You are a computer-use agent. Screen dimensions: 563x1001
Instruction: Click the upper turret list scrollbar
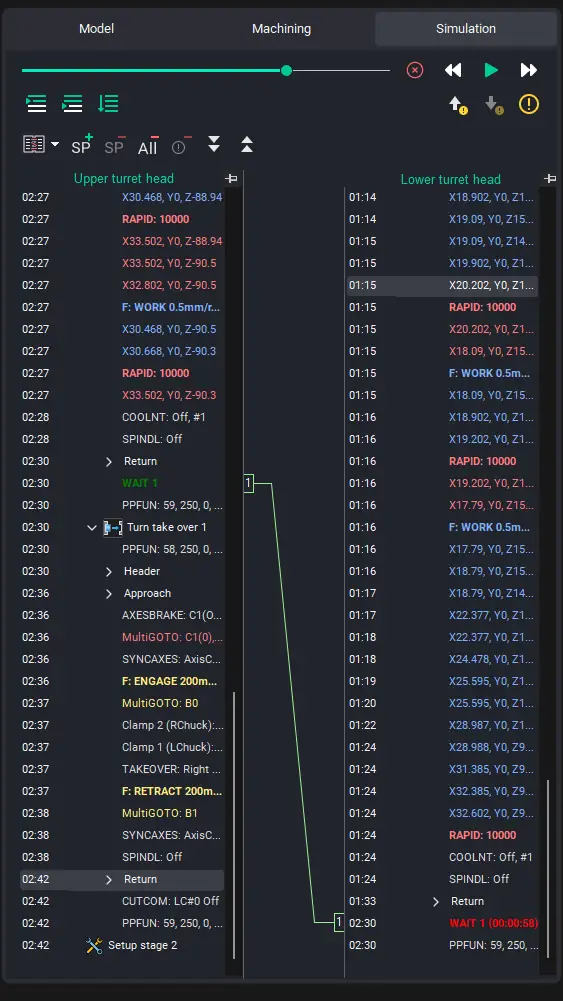(x=234, y=825)
